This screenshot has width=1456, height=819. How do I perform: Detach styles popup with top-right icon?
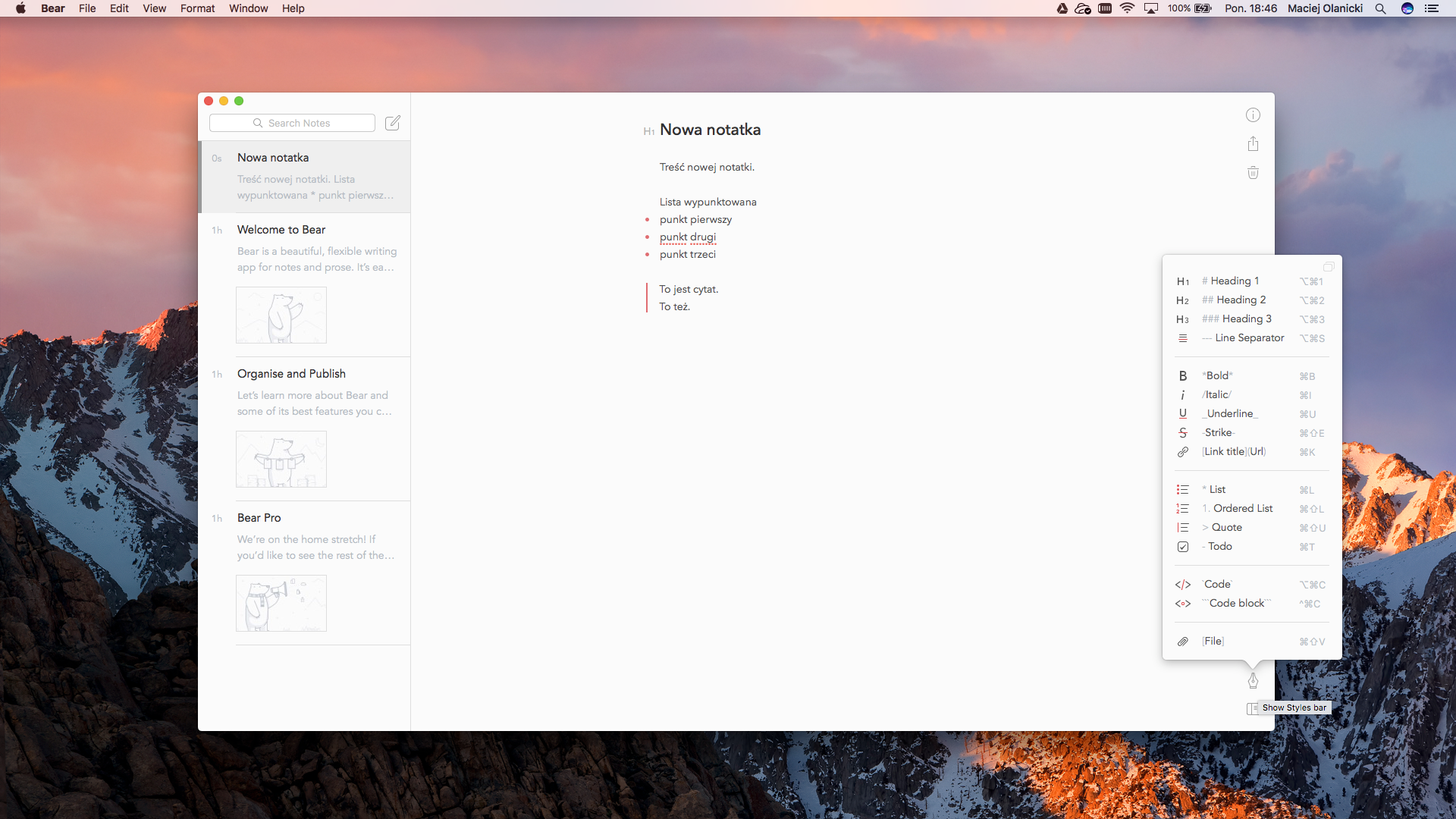coord(1329,267)
